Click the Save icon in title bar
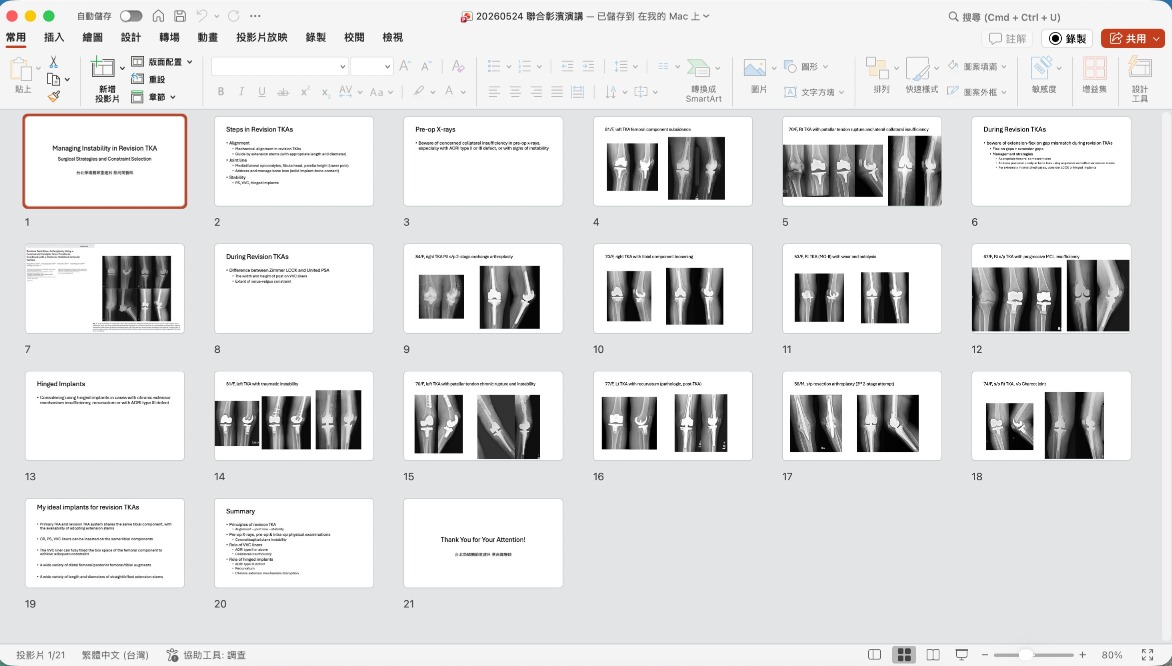 click(180, 16)
